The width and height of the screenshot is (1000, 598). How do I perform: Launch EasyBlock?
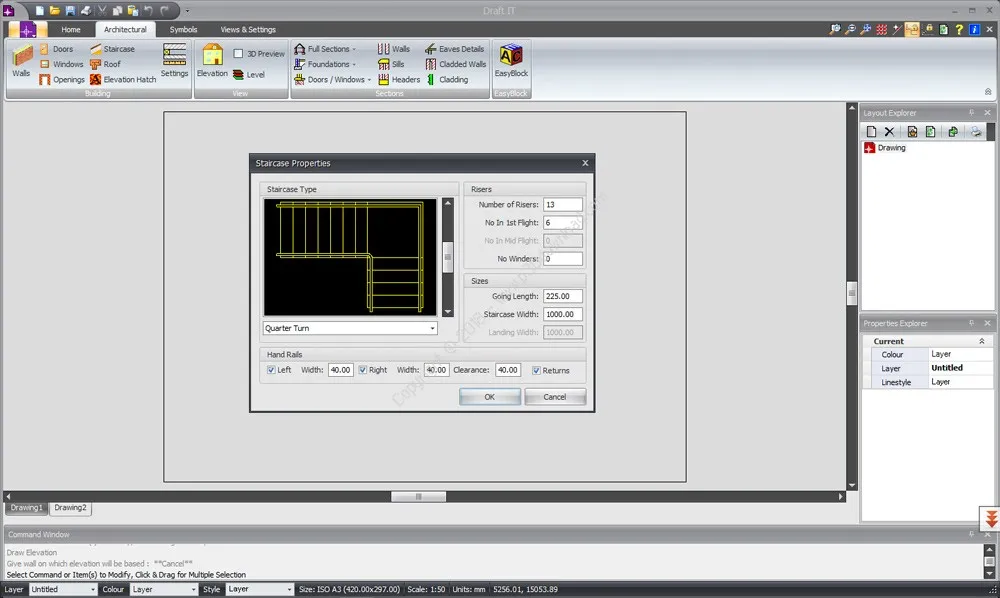511,61
